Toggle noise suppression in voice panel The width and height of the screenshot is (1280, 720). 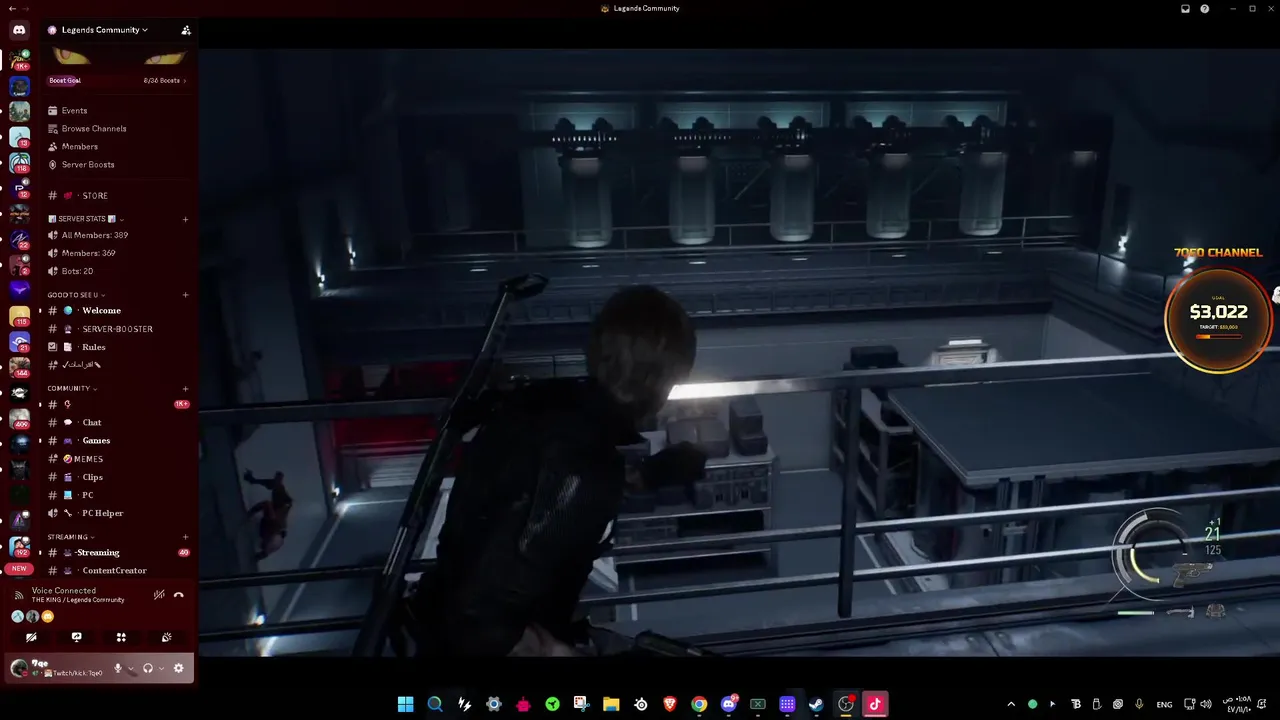point(159,595)
